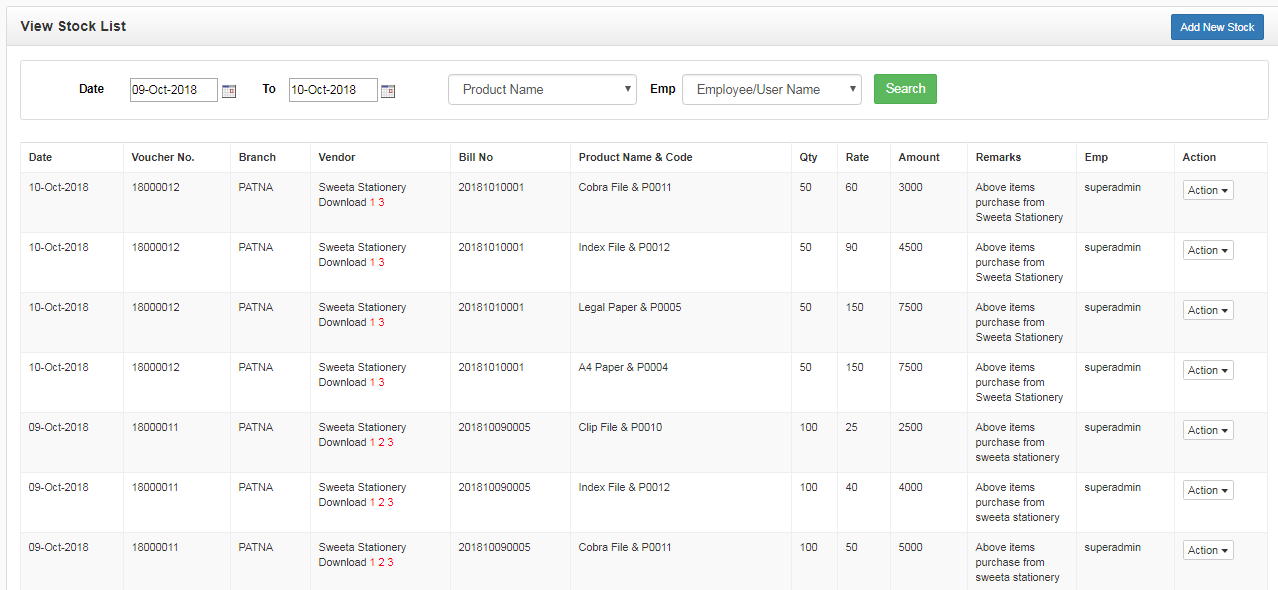Image resolution: width=1278 pixels, height=590 pixels.
Task: Click voucher 18000011 in Clip File row
Action: point(155,427)
